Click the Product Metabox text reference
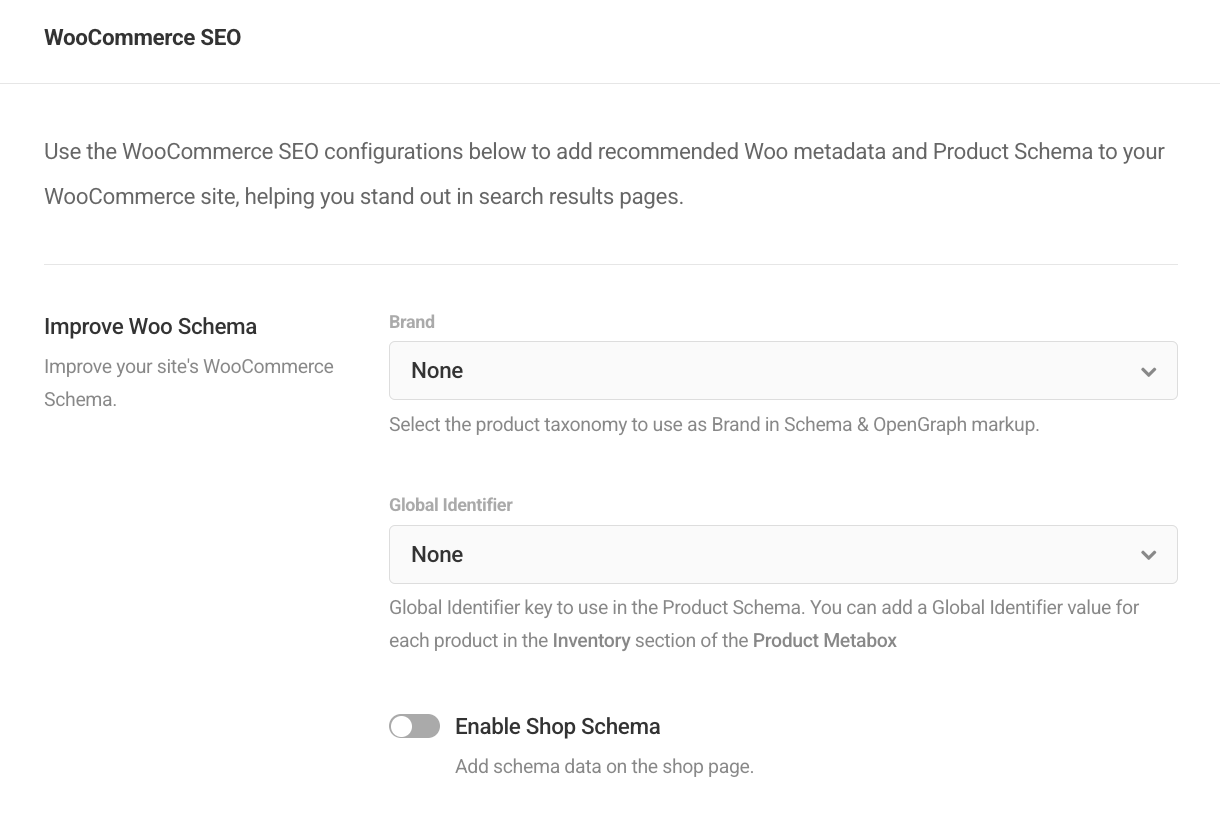The height and width of the screenshot is (819, 1220). 824,640
